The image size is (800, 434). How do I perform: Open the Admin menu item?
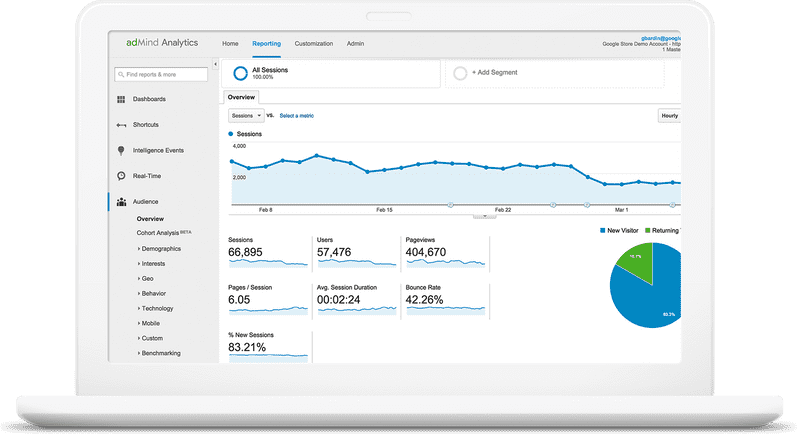[x=355, y=44]
